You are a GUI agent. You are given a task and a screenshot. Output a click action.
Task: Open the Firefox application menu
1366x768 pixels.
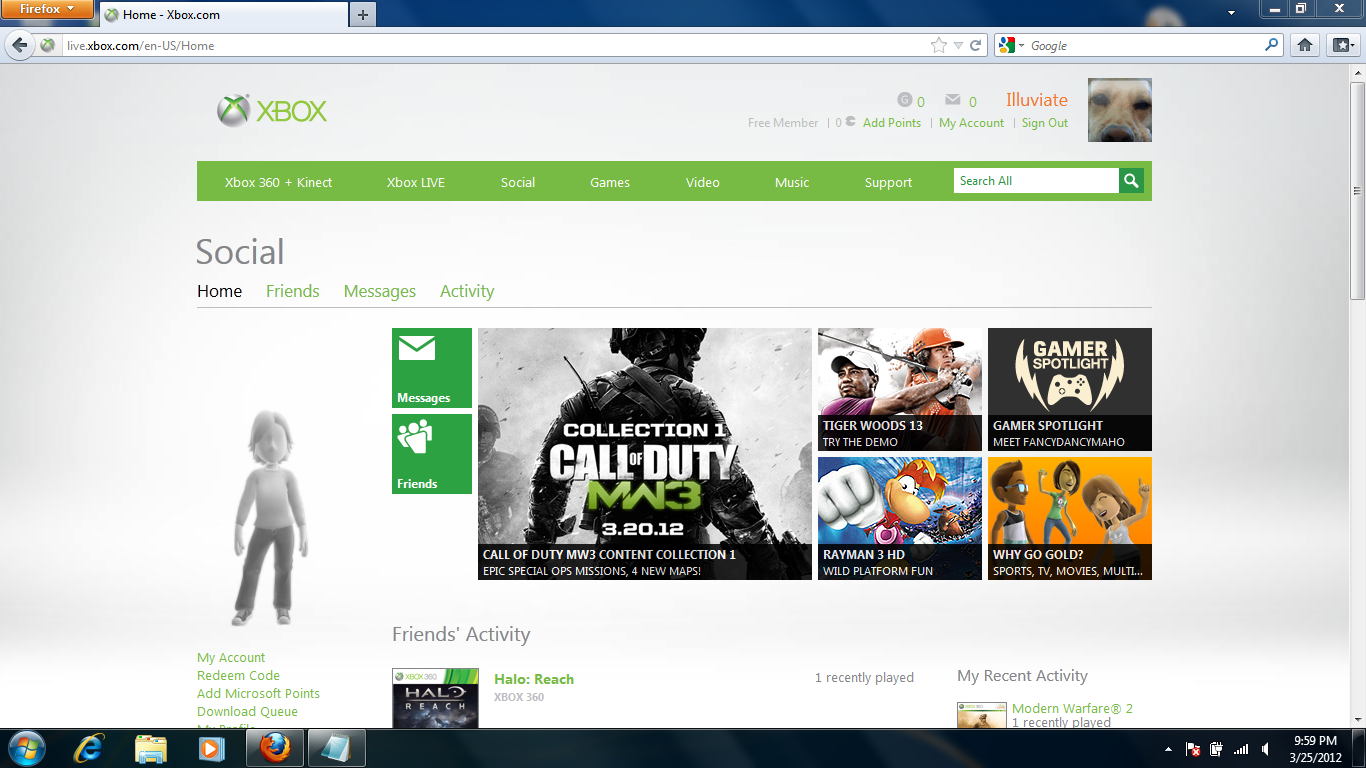[47, 9]
